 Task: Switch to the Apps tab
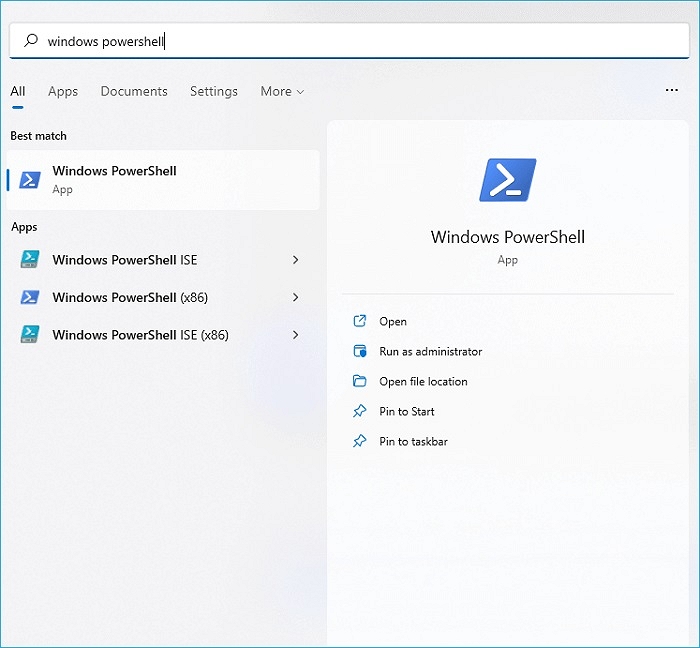coord(63,91)
